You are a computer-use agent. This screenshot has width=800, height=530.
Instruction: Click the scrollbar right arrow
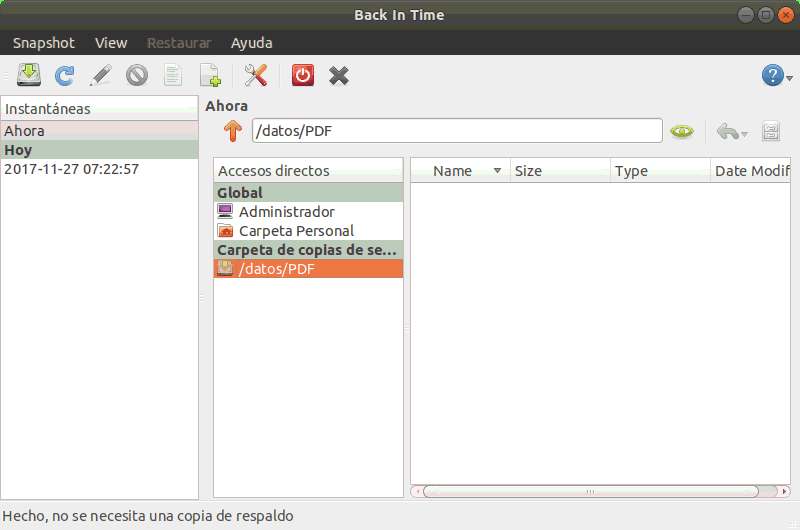pos(784,491)
